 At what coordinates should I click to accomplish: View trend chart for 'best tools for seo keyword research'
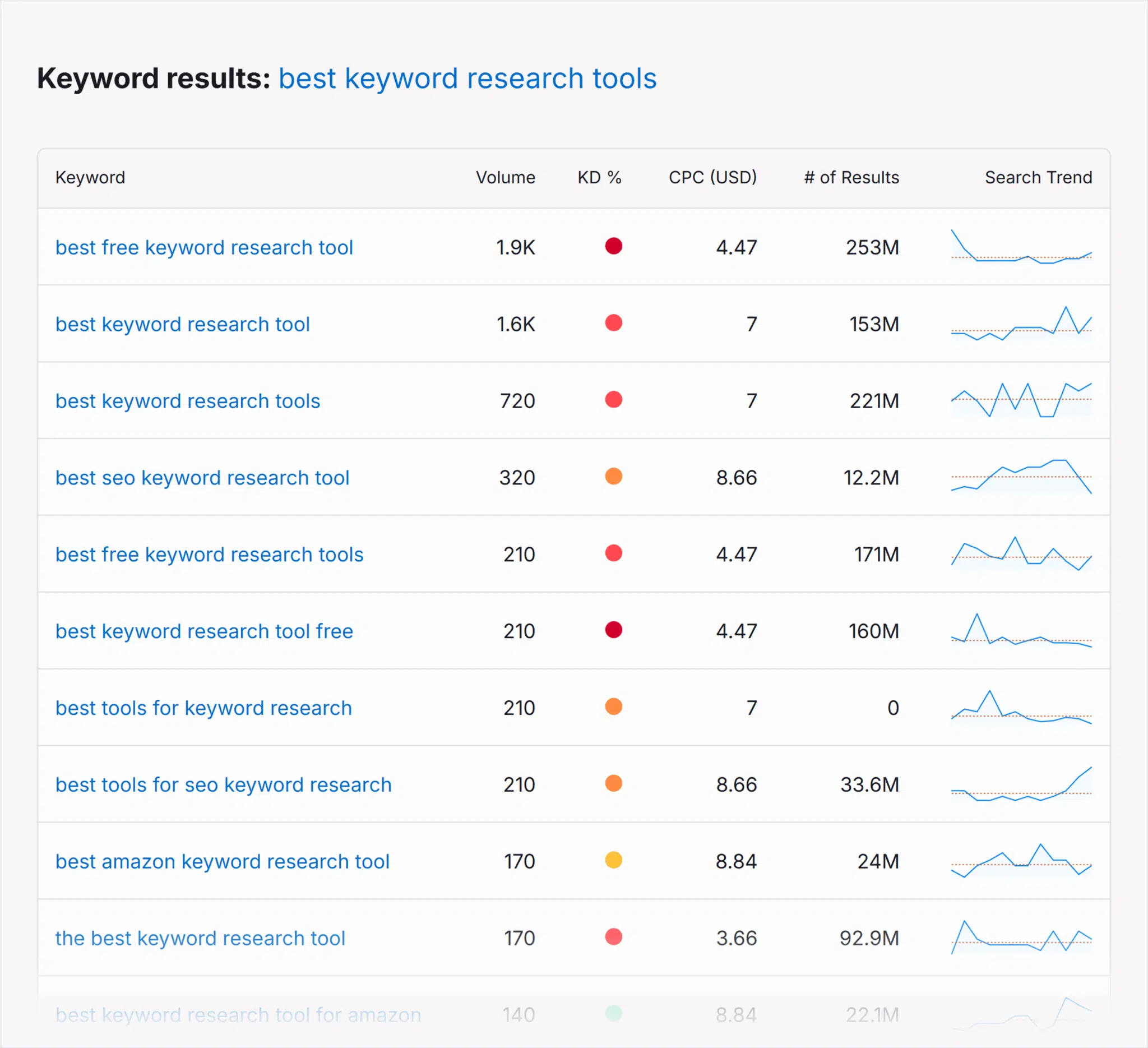point(1021,784)
